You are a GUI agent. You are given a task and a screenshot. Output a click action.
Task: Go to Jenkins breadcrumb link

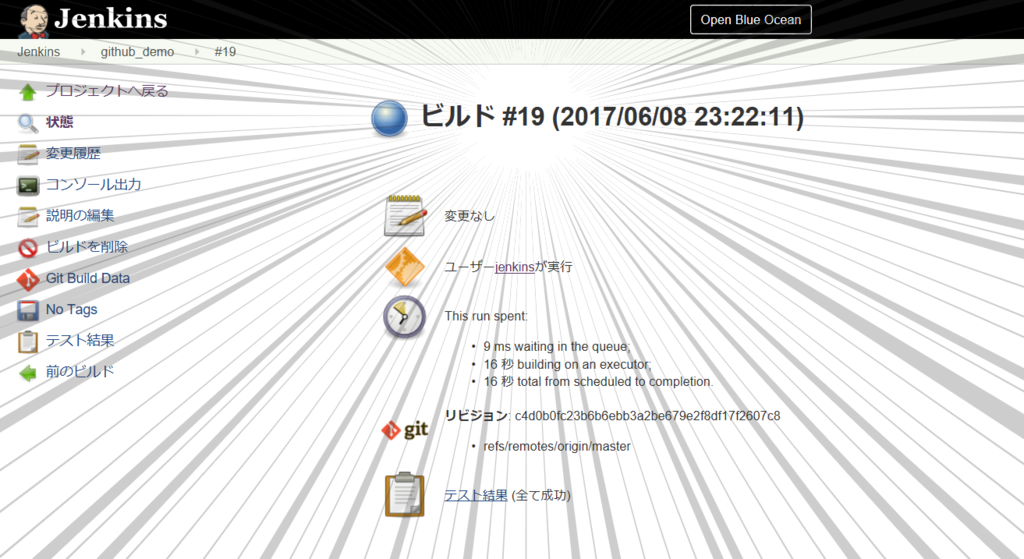point(39,52)
